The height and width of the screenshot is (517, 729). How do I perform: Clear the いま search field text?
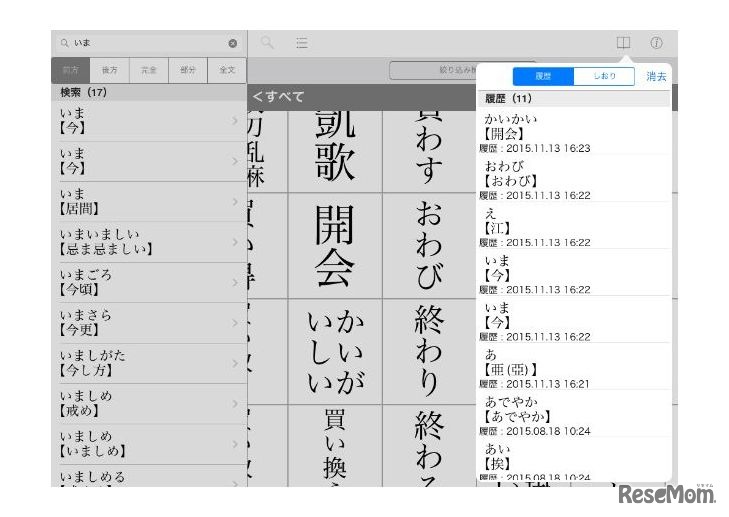tap(232, 43)
